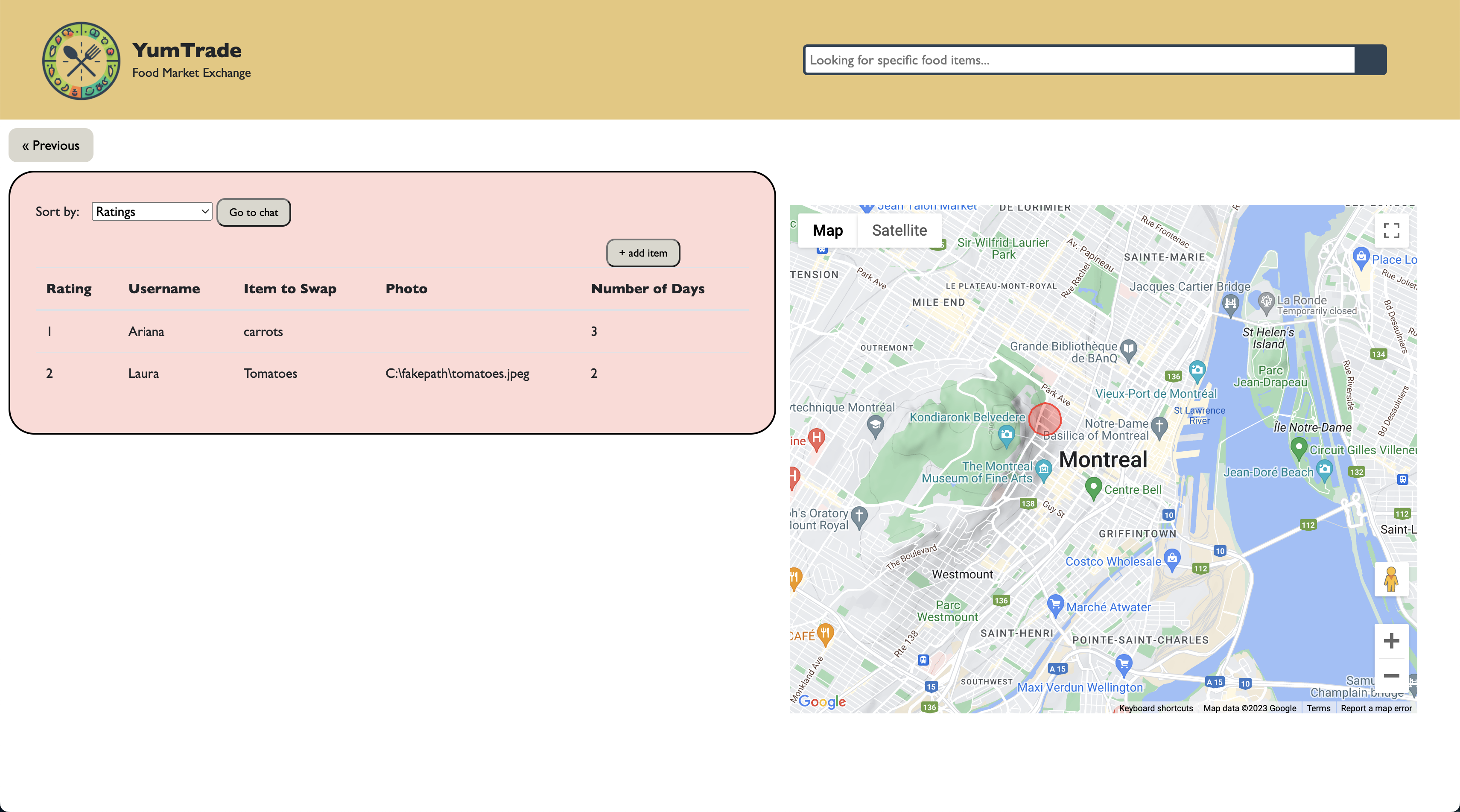Click the YumTrade circular logo

[81, 61]
